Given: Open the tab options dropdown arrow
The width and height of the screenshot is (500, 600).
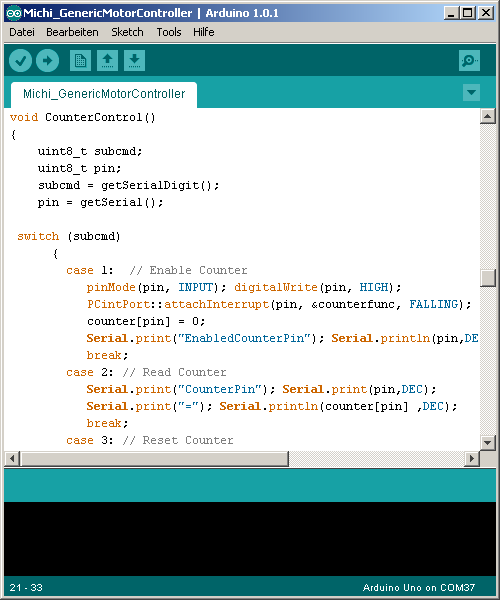Looking at the screenshot, I should coord(471,93).
